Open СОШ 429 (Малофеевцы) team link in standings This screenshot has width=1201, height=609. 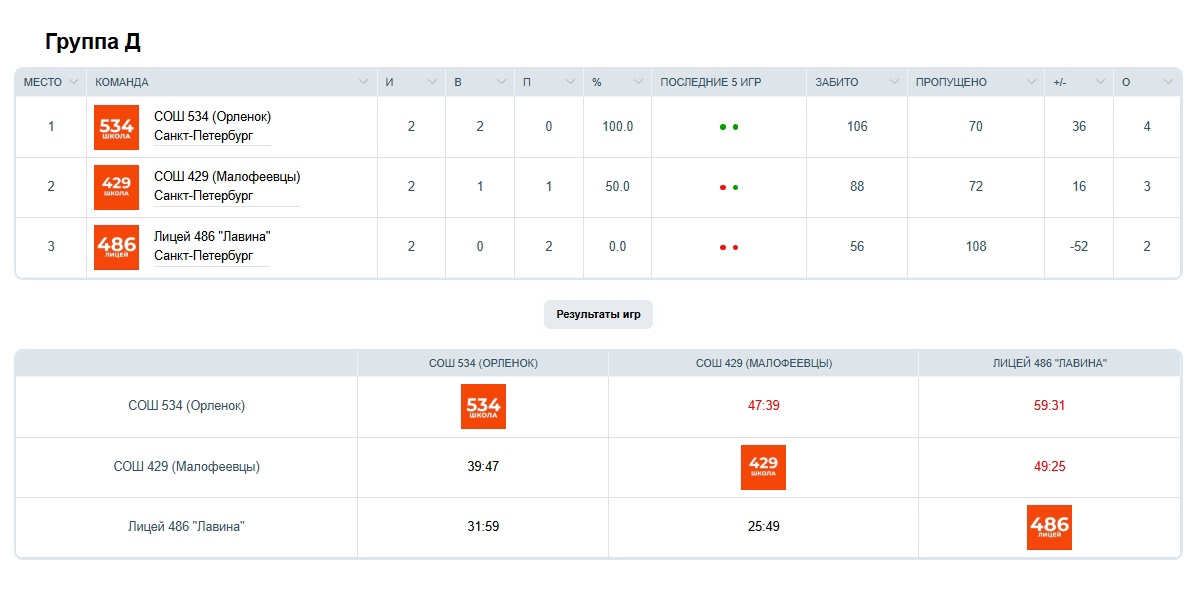tap(227, 177)
